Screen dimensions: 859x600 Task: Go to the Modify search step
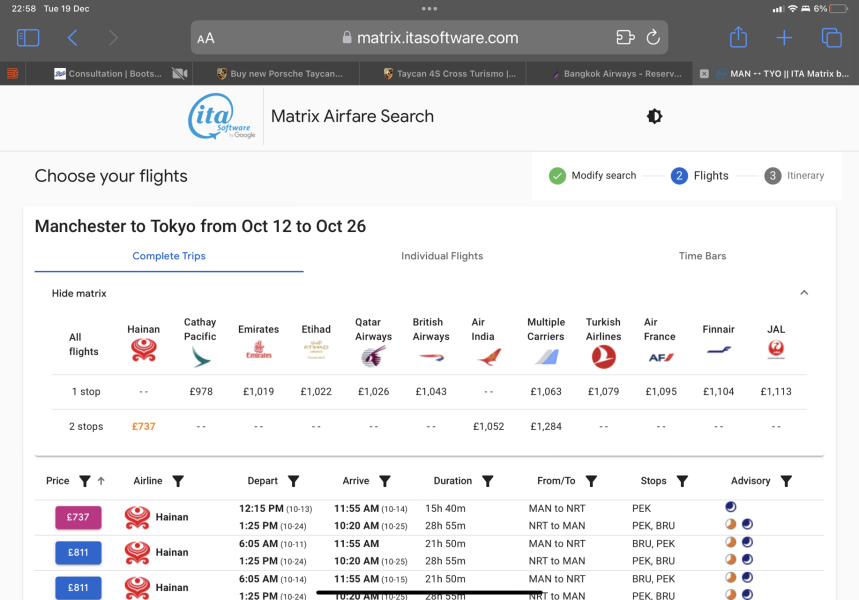593,175
